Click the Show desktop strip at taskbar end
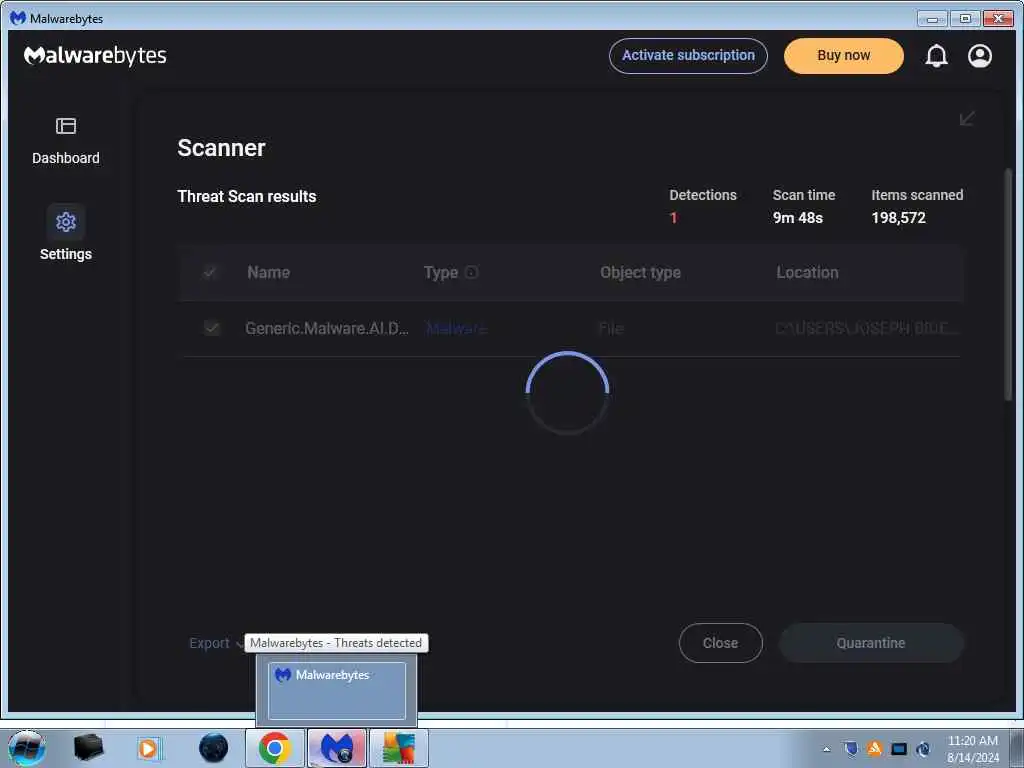The height and width of the screenshot is (768, 1024). (x=1017, y=748)
